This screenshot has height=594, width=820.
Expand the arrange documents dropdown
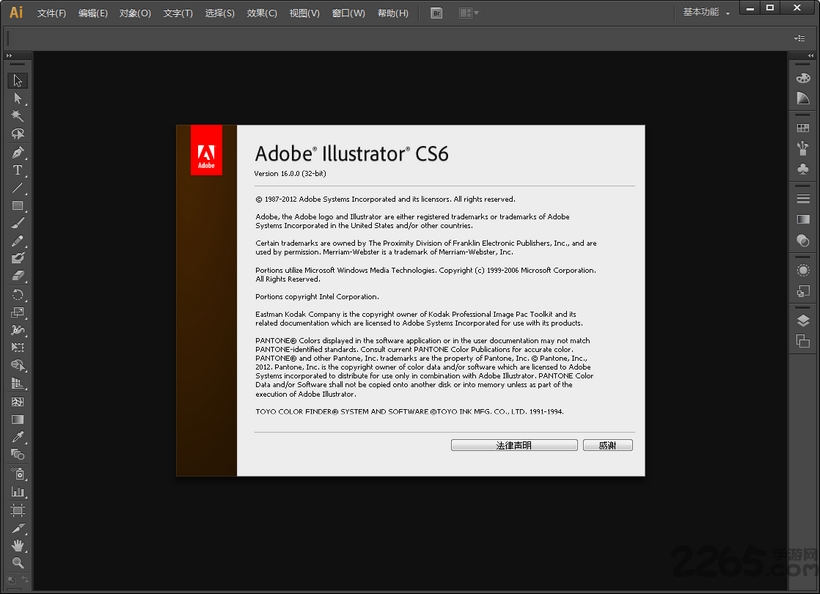pos(468,13)
